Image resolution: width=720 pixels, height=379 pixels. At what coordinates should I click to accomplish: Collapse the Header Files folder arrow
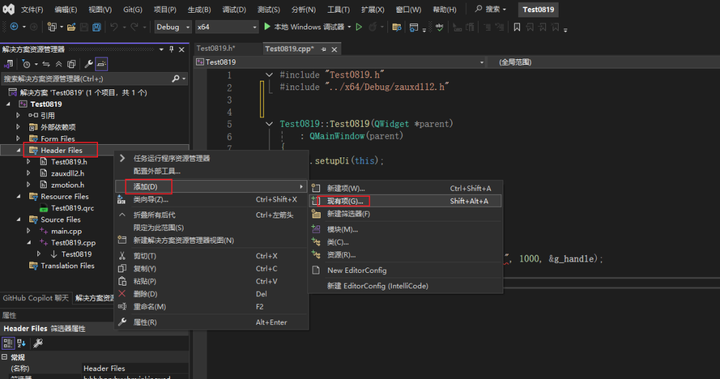click(x=18, y=150)
